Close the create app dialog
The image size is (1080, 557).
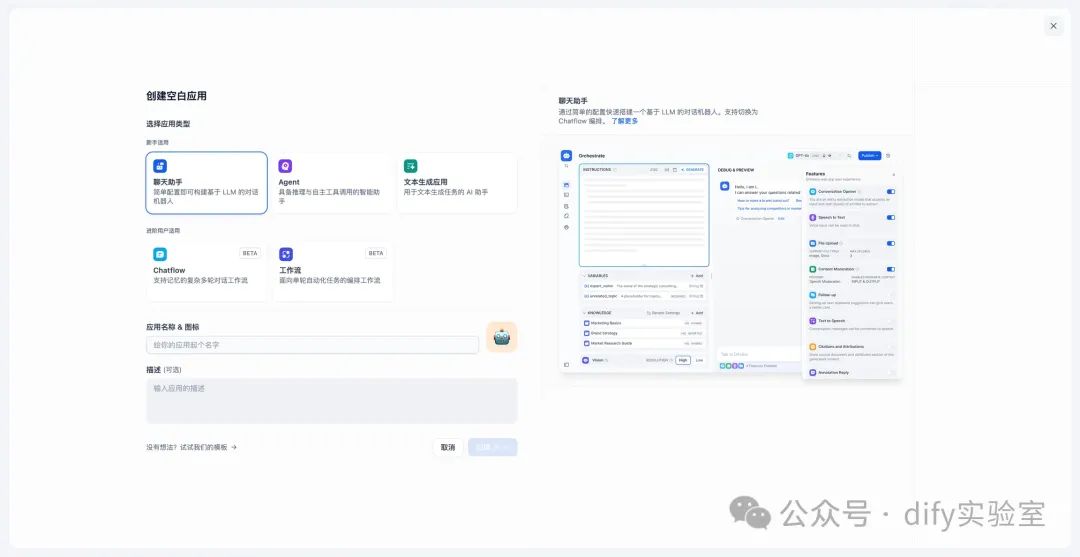tap(1053, 26)
